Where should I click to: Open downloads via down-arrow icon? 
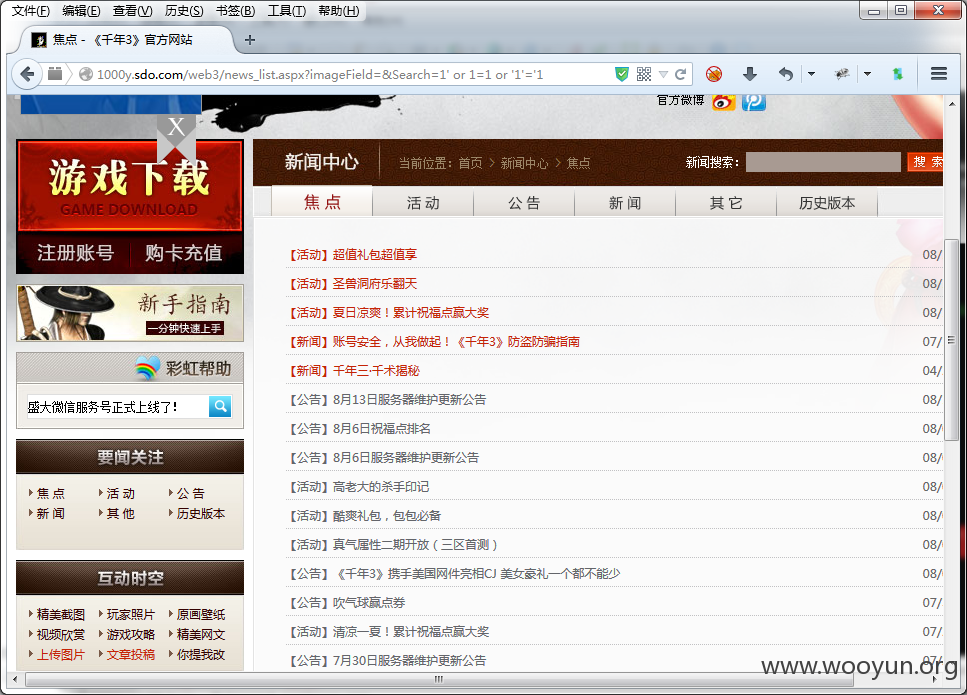[x=750, y=74]
